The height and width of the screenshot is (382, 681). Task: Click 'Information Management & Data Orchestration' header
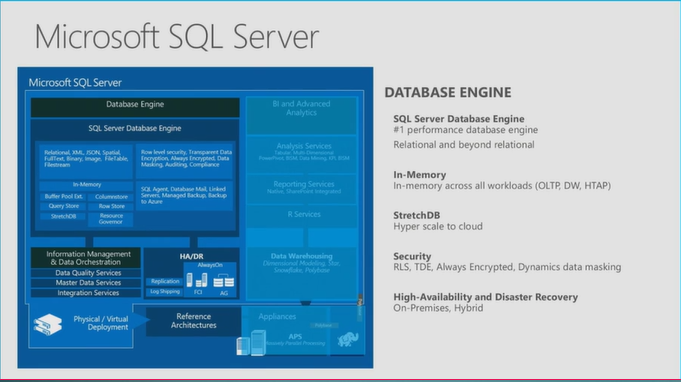pyautogui.click(x=86, y=258)
